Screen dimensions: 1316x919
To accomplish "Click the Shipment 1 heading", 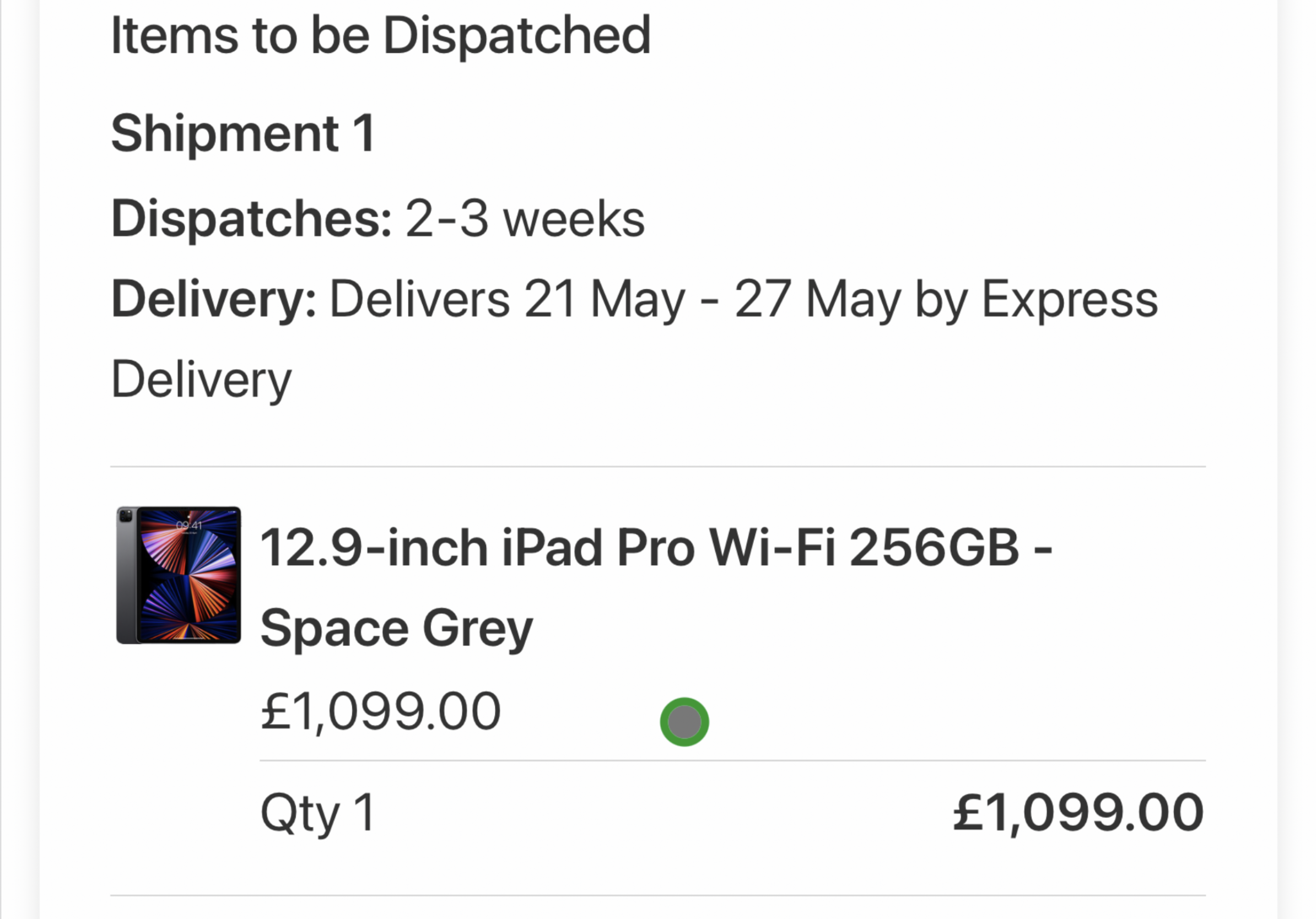I will pyautogui.click(x=243, y=133).
